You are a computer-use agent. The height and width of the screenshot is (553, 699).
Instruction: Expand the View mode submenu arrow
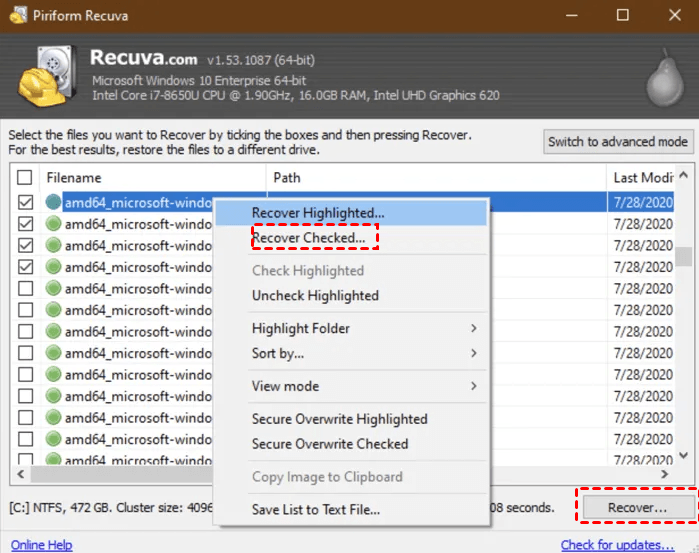473,386
